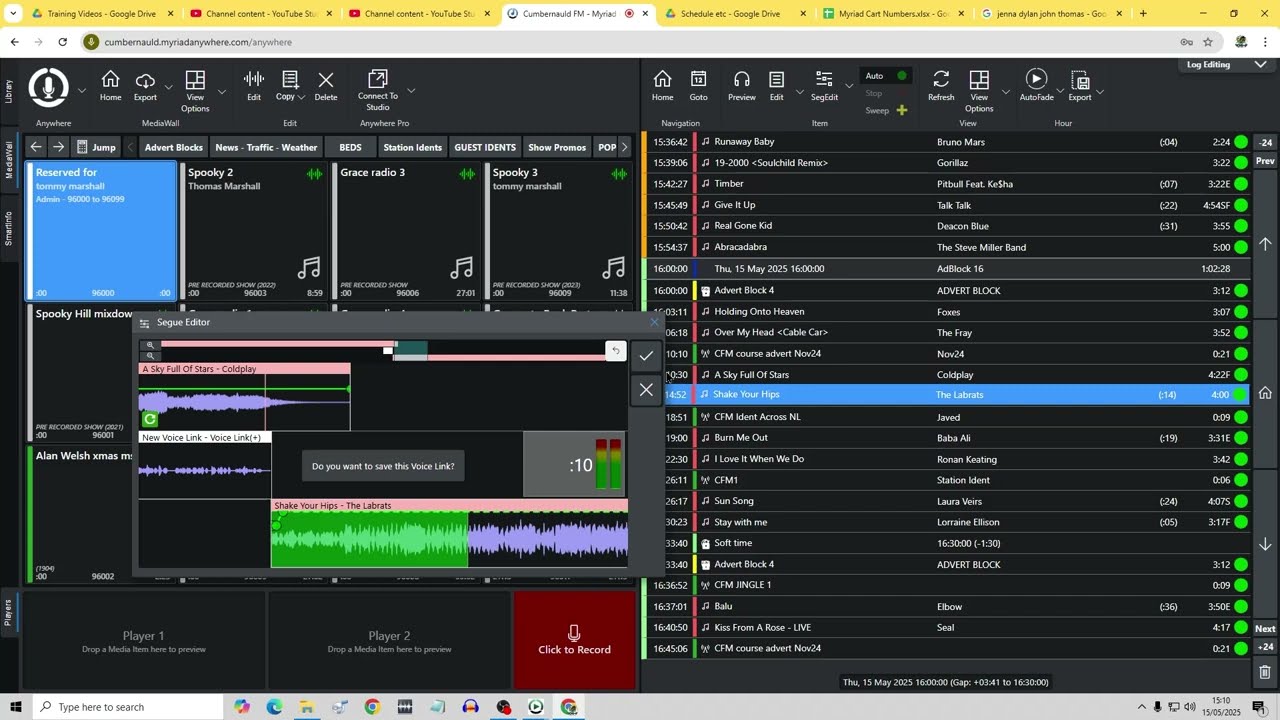Toggle green status dot on Abracadabra row
This screenshot has width=1280, height=720.
pyautogui.click(x=1241, y=247)
